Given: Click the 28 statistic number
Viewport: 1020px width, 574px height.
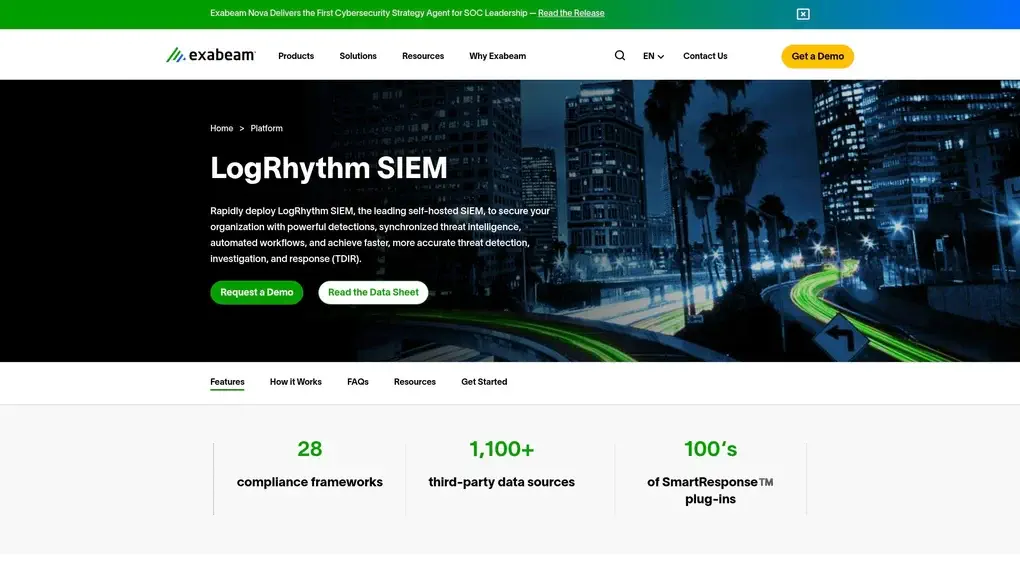Looking at the screenshot, I should tap(310, 449).
